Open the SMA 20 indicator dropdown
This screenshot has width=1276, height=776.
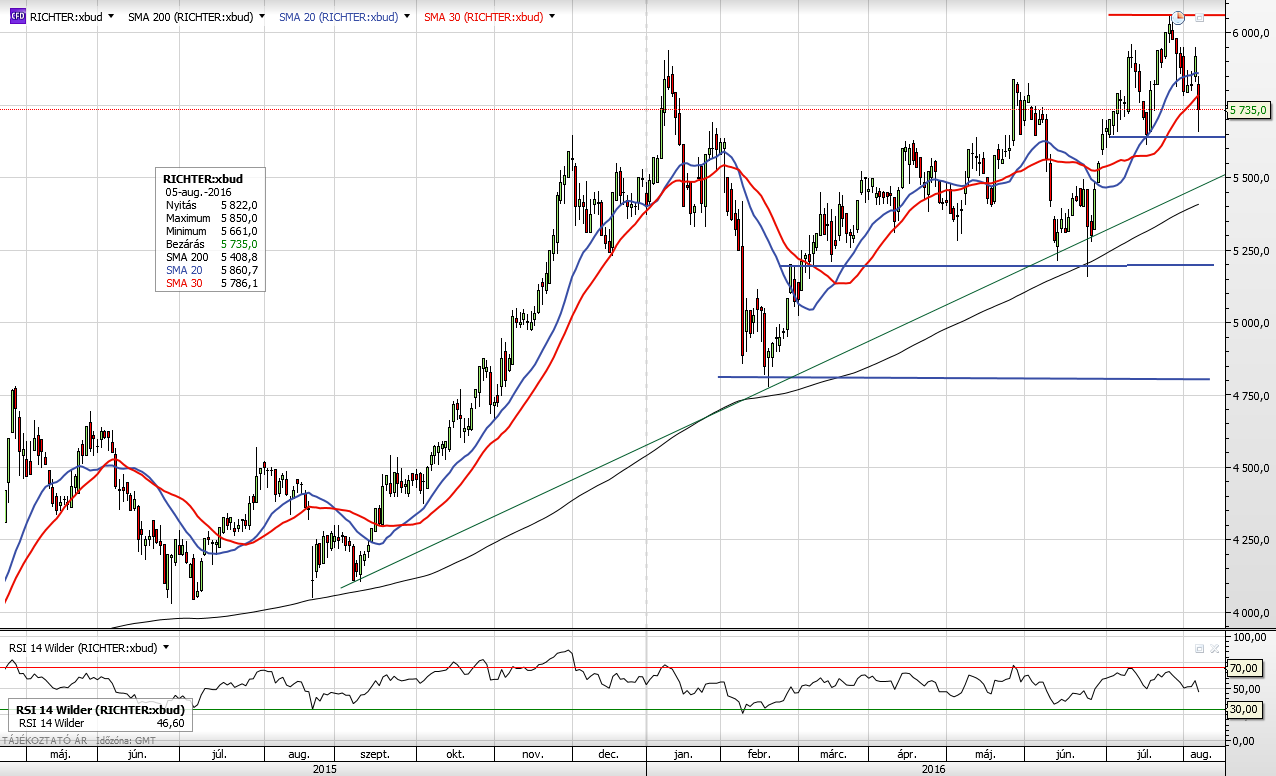tap(406, 17)
